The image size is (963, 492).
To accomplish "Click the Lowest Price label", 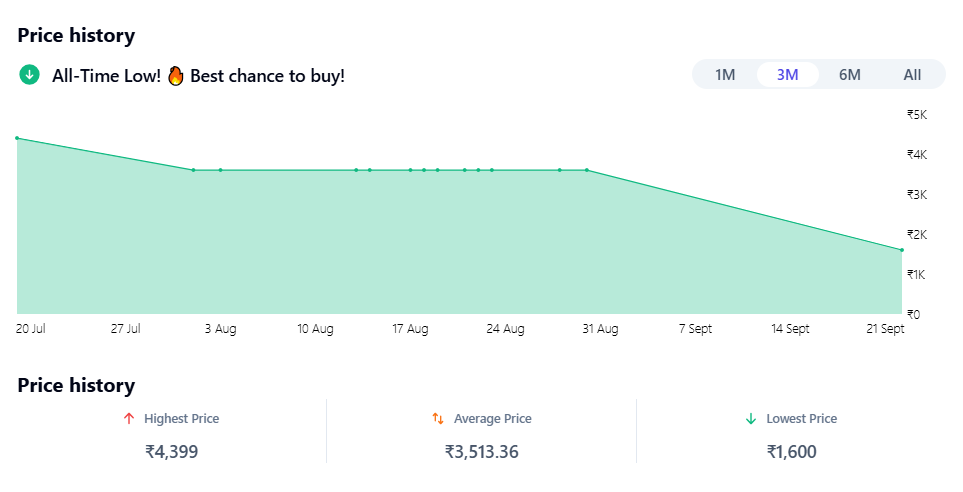I will pyautogui.click(x=802, y=419).
